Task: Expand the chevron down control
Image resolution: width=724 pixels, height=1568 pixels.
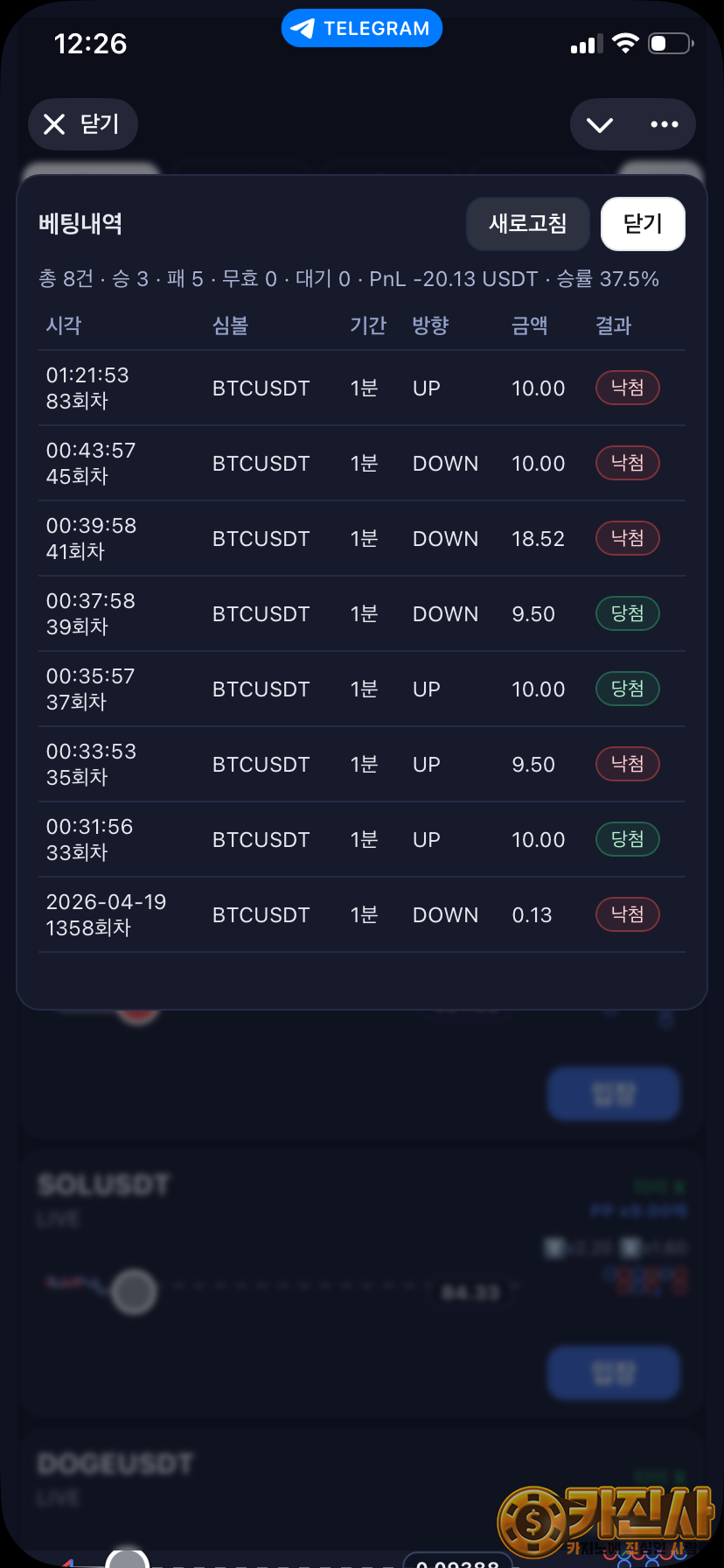Action: click(x=600, y=124)
